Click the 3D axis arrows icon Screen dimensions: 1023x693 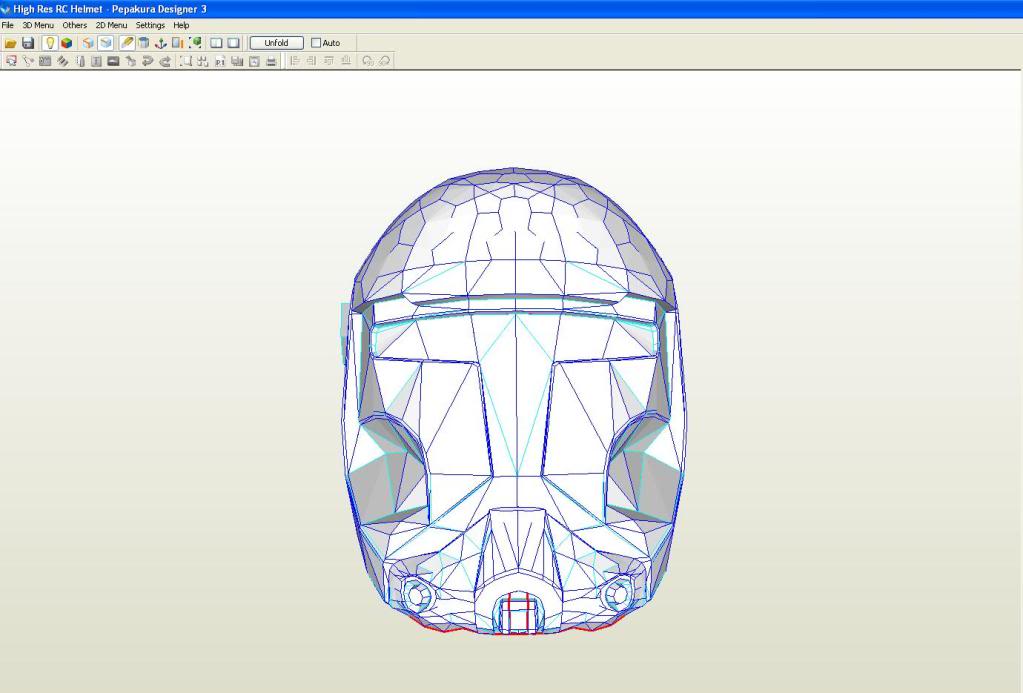160,43
